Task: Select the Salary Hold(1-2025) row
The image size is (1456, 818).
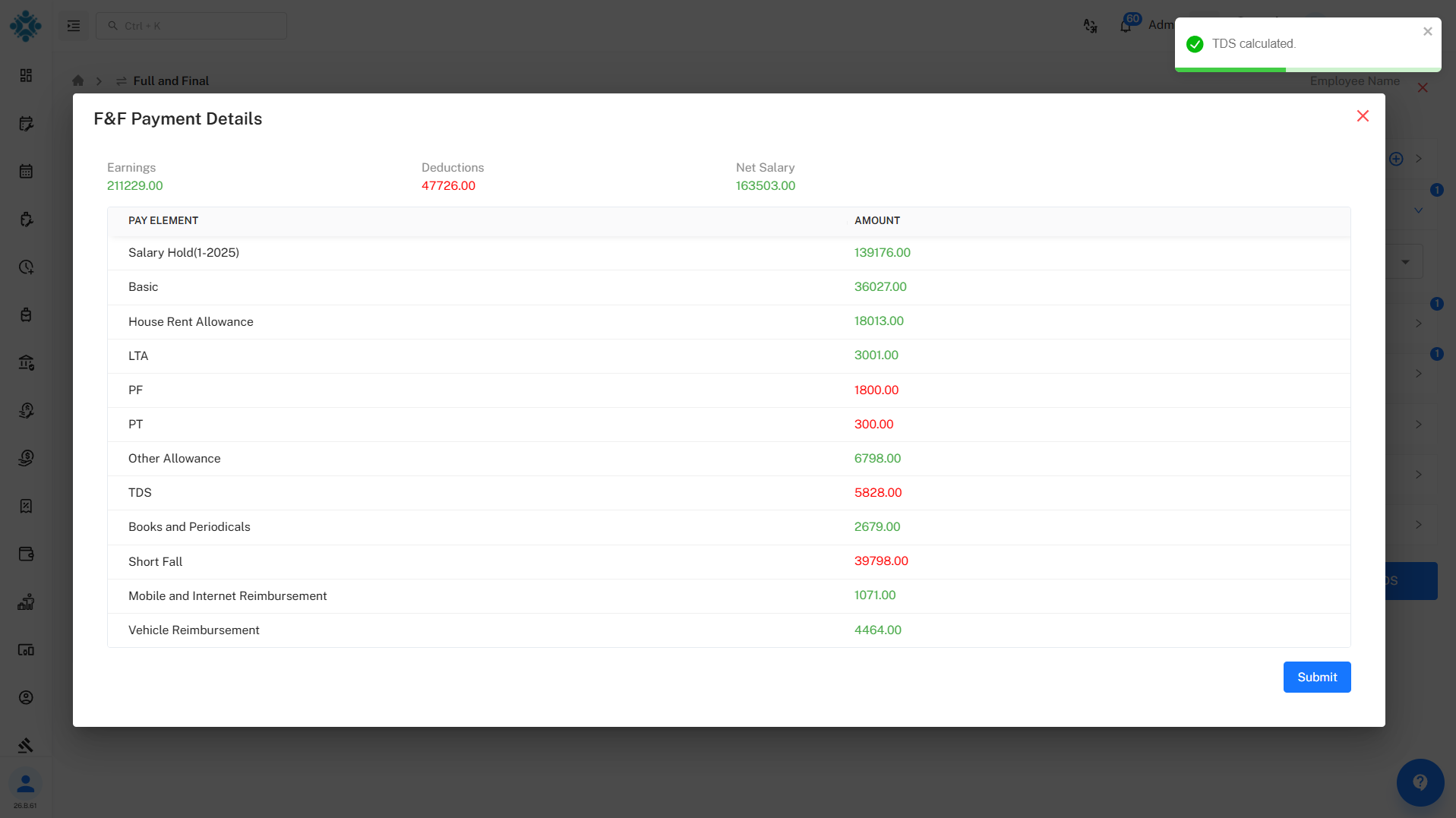Action: click(728, 253)
